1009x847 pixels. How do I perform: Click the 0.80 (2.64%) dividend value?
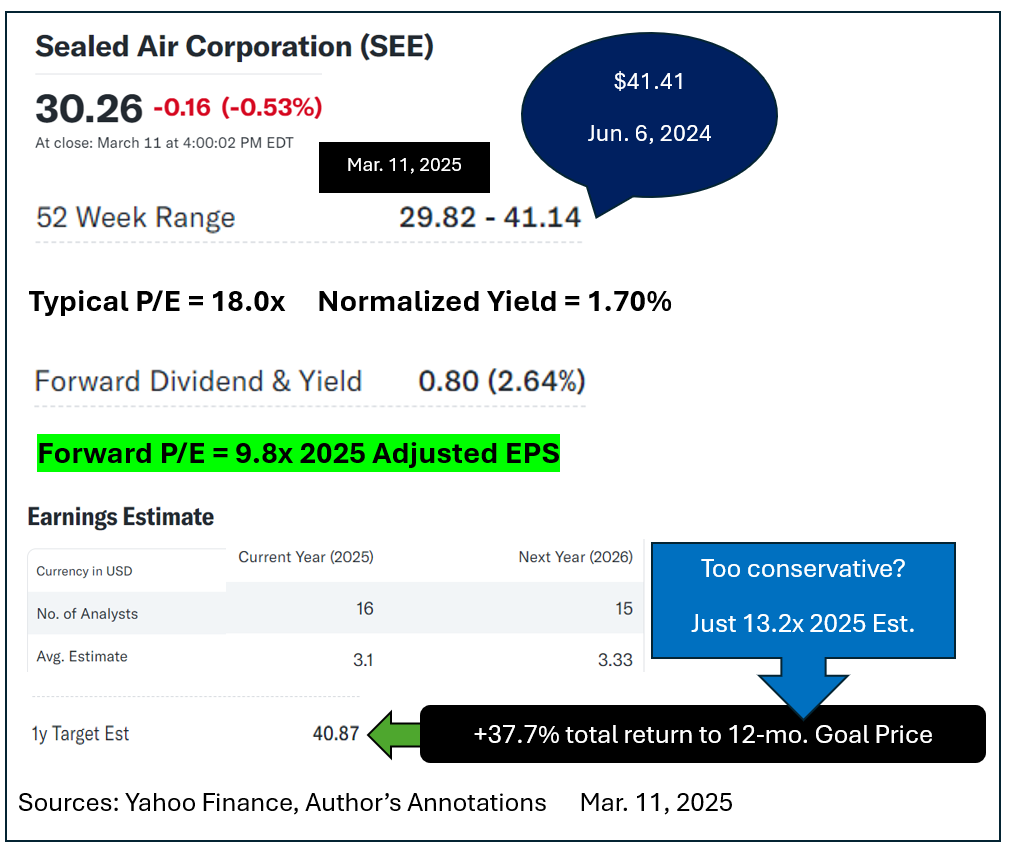[x=501, y=381]
